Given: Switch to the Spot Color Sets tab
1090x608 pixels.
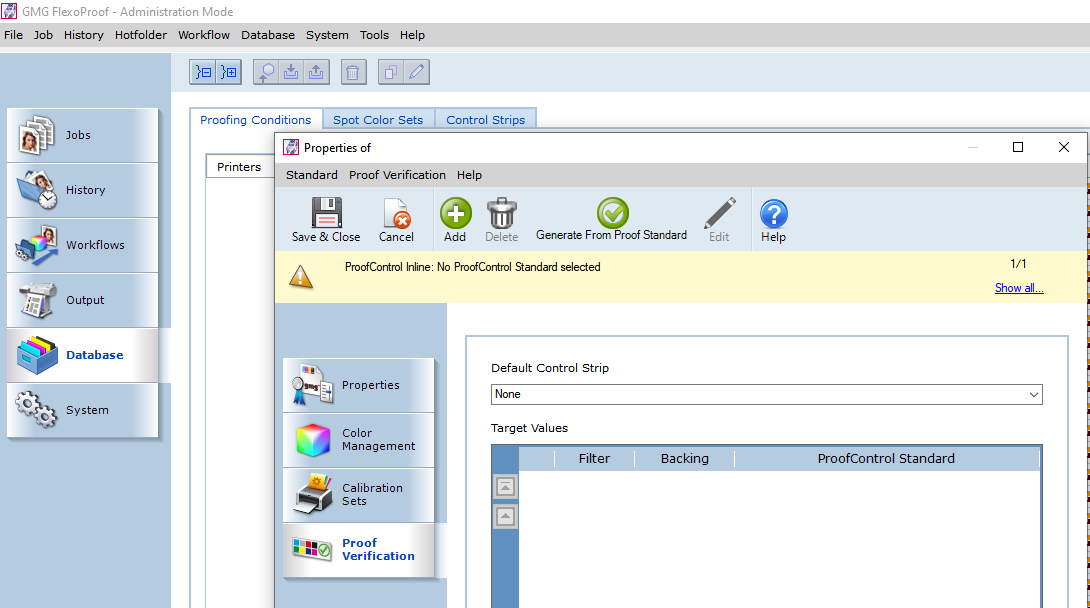Looking at the screenshot, I should pos(378,120).
